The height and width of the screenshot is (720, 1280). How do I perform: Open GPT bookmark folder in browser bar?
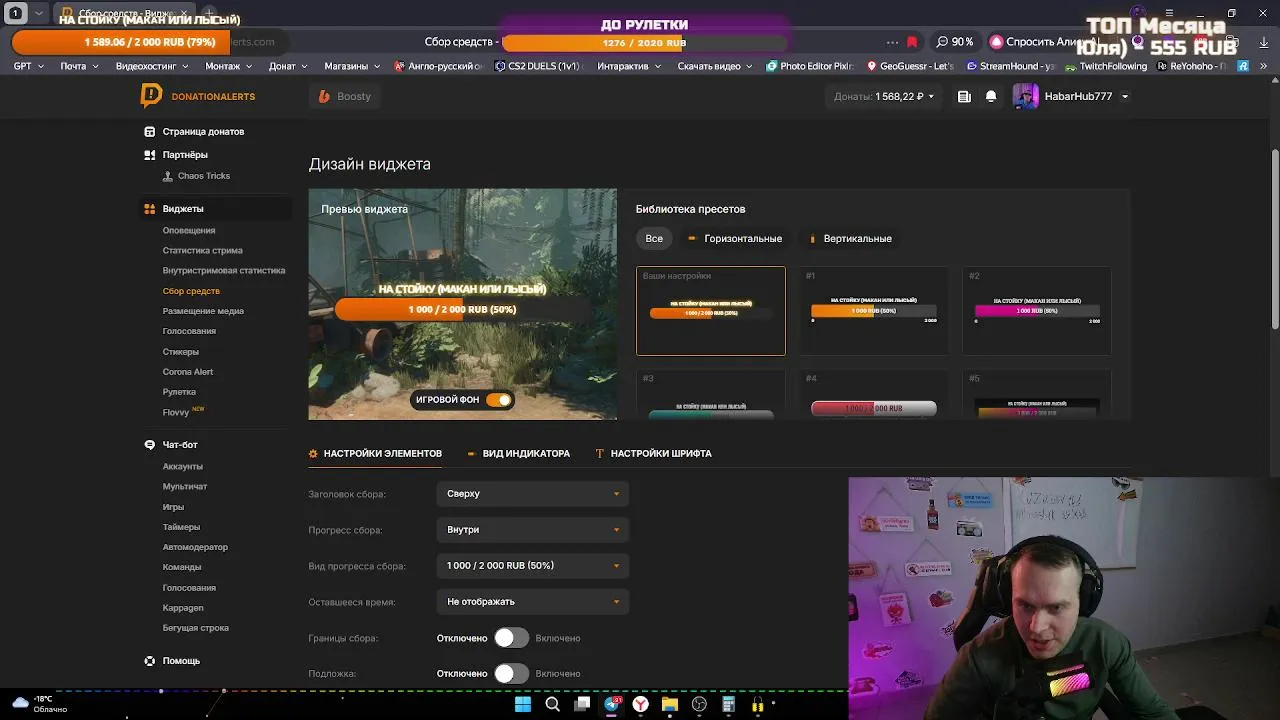tap(28, 66)
